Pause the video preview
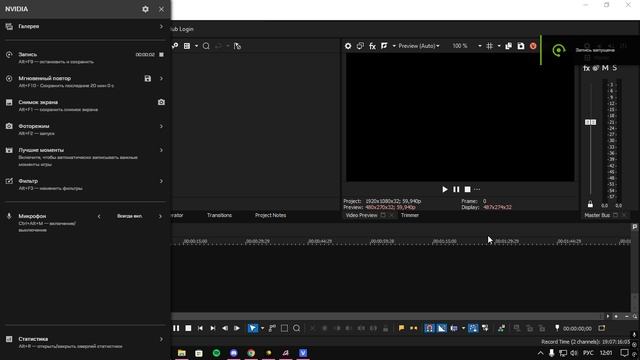640x360 pixels. coord(456,189)
